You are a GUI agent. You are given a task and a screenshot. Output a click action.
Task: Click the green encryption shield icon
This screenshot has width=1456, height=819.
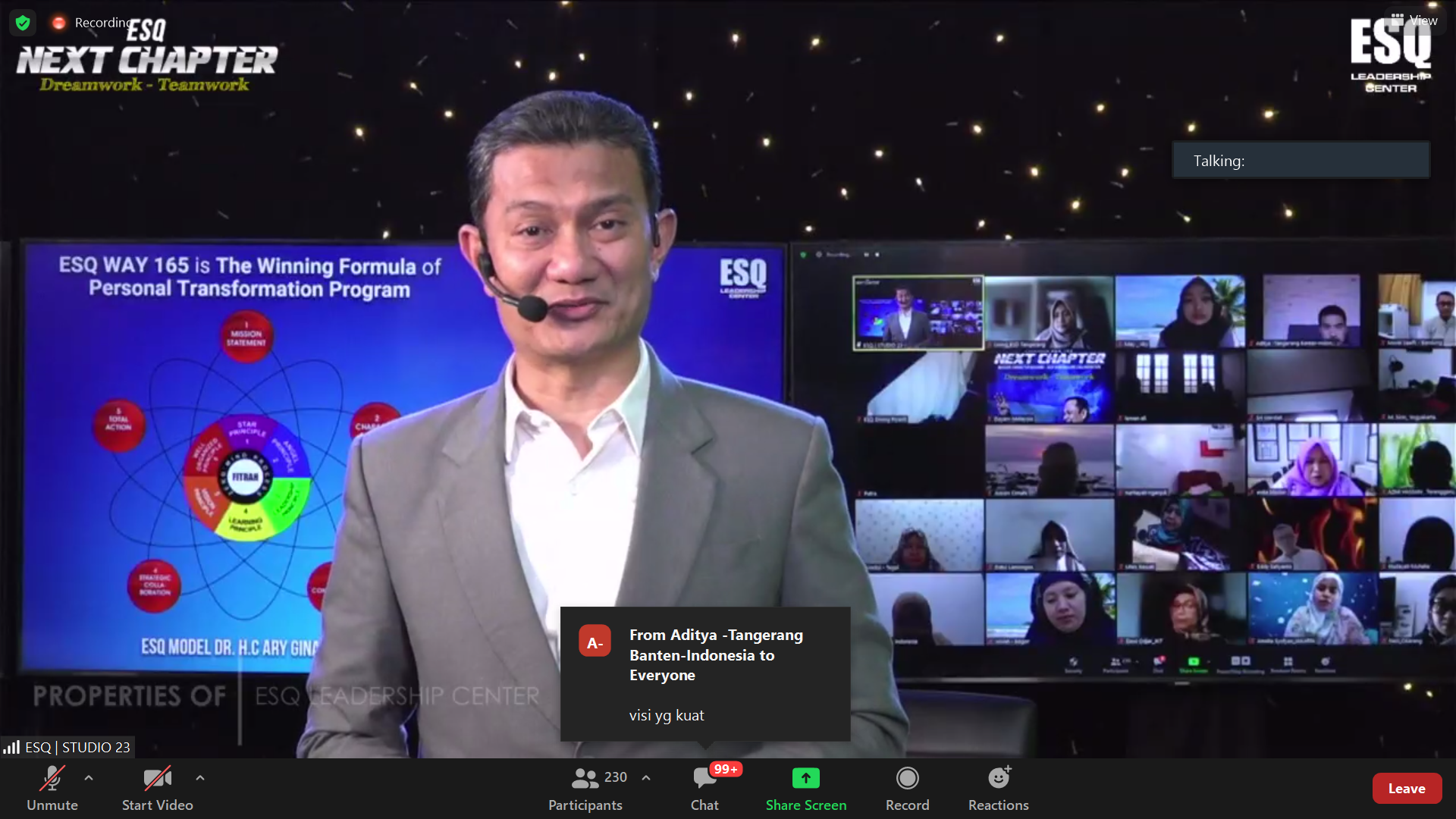click(23, 23)
